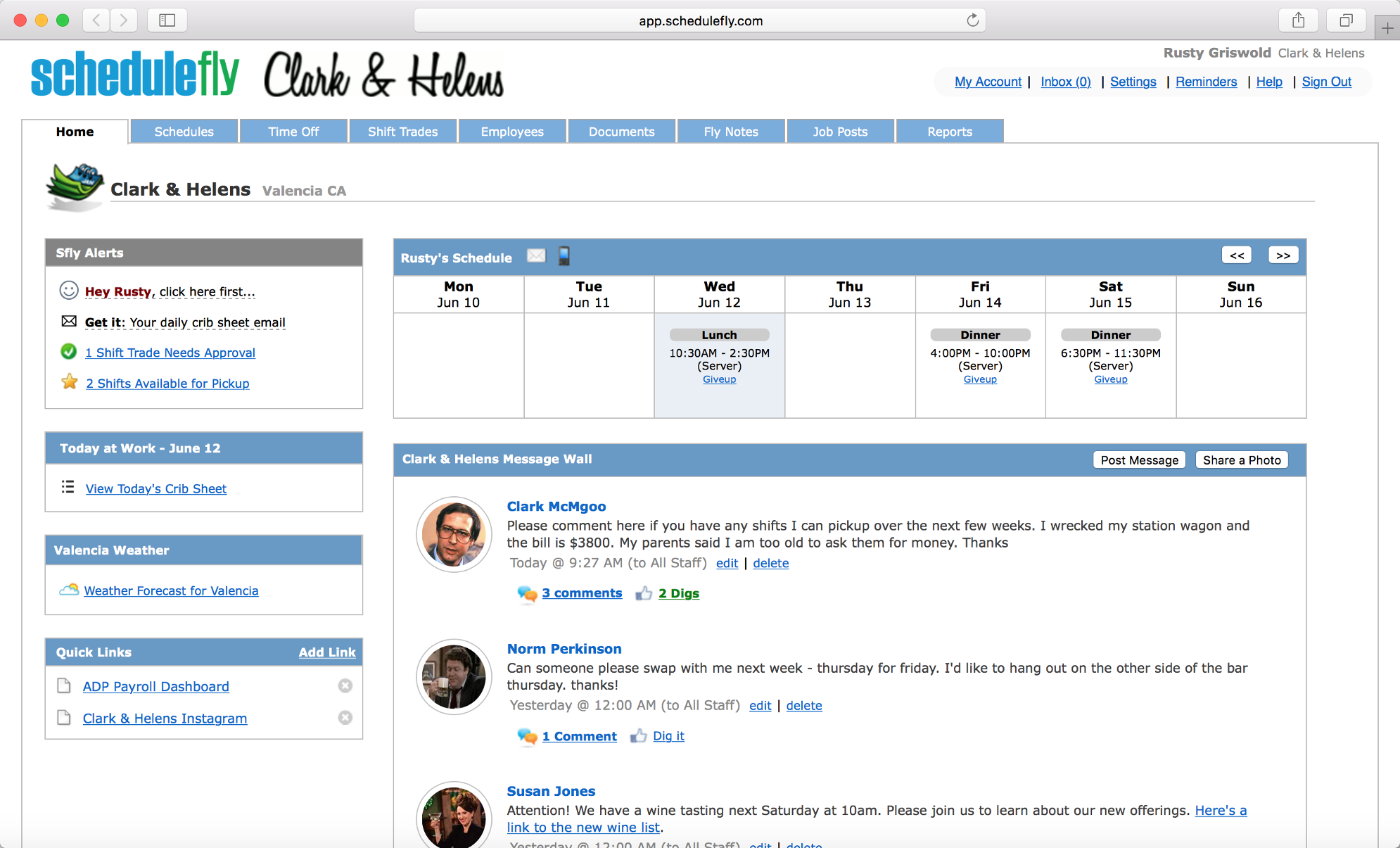1400x848 pixels.
Task: Click the Schedulefly logo
Action: (x=135, y=74)
